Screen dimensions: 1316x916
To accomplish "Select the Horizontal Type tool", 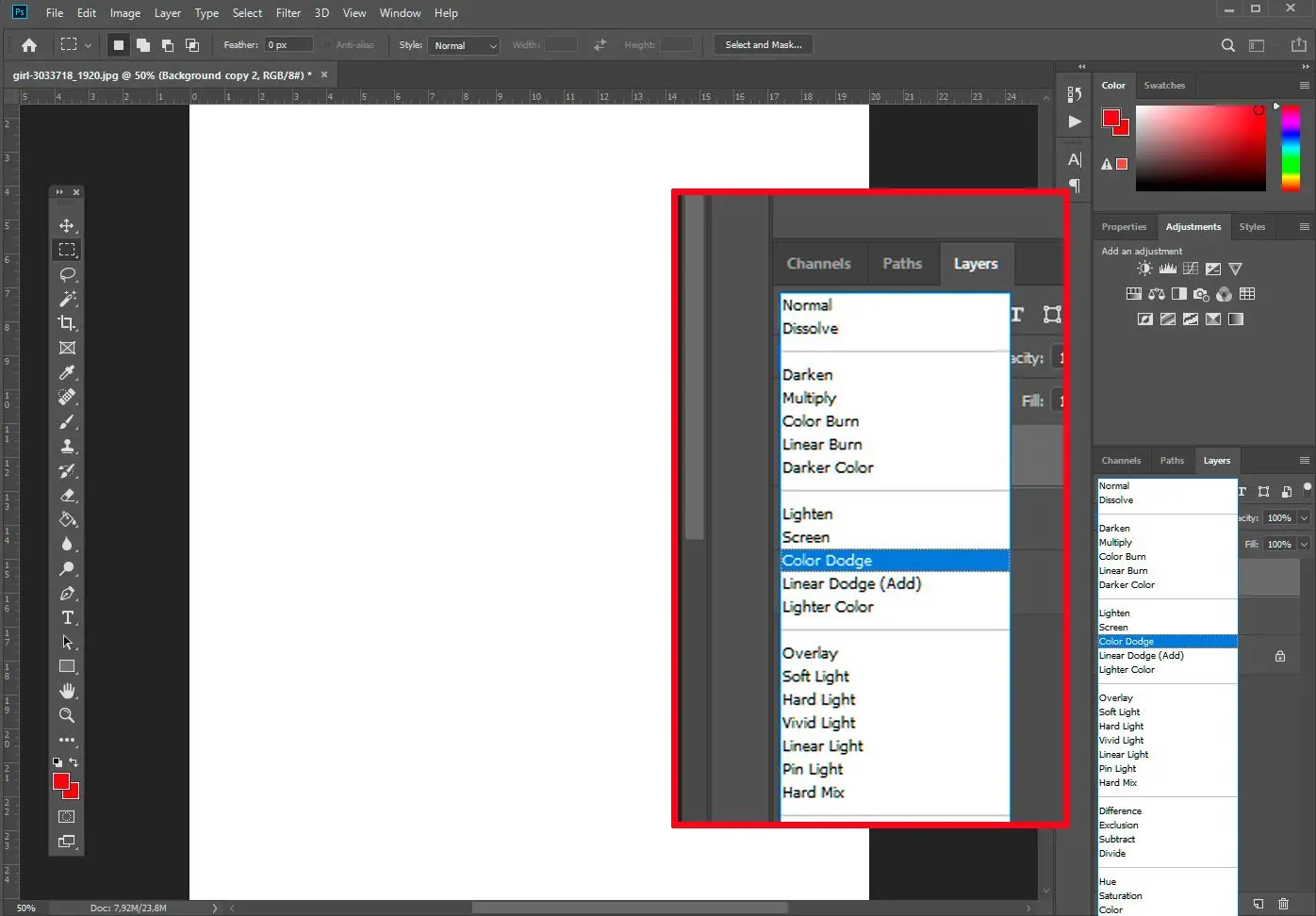I will [67, 617].
